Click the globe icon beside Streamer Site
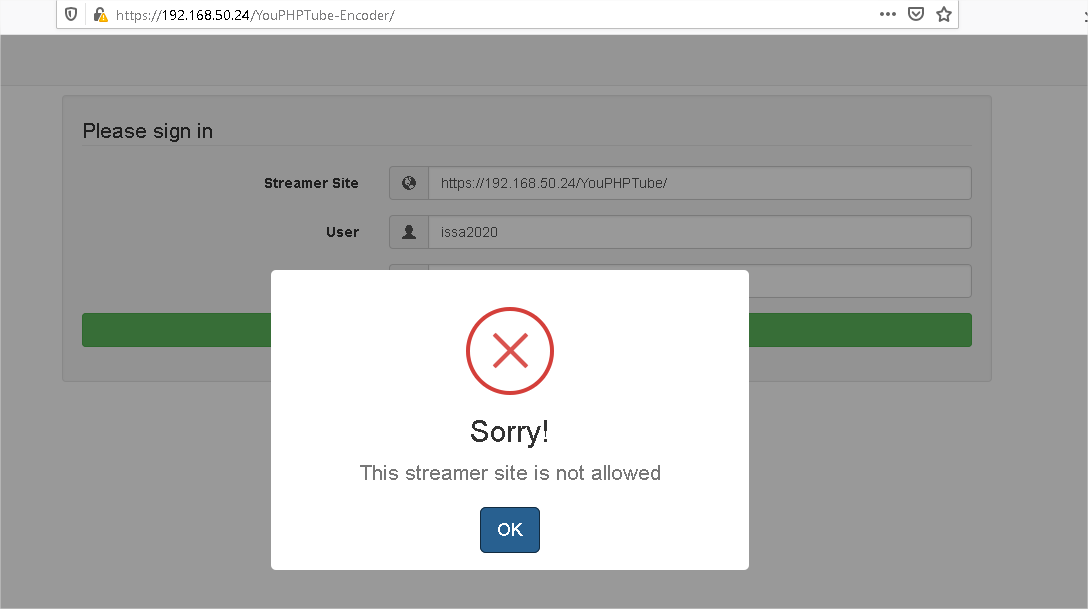This screenshot has height=609, width=1088. click(x=408, y=183)
